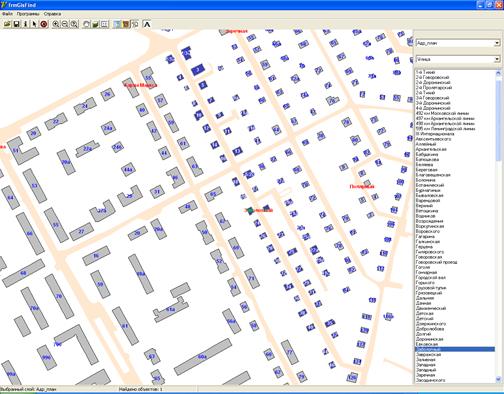
Task: Select the zoom in magnifier tool
Action: (56, 24)
